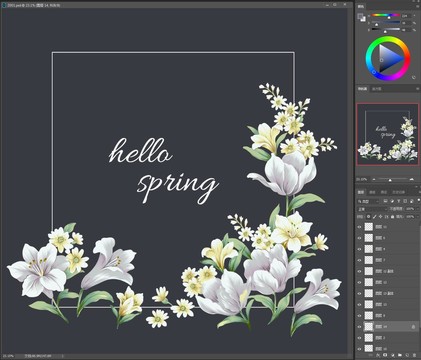Toggle visibility of the second layer from top
The width and height of the screenshot is (421, 360).
click(x=359, y=238)
